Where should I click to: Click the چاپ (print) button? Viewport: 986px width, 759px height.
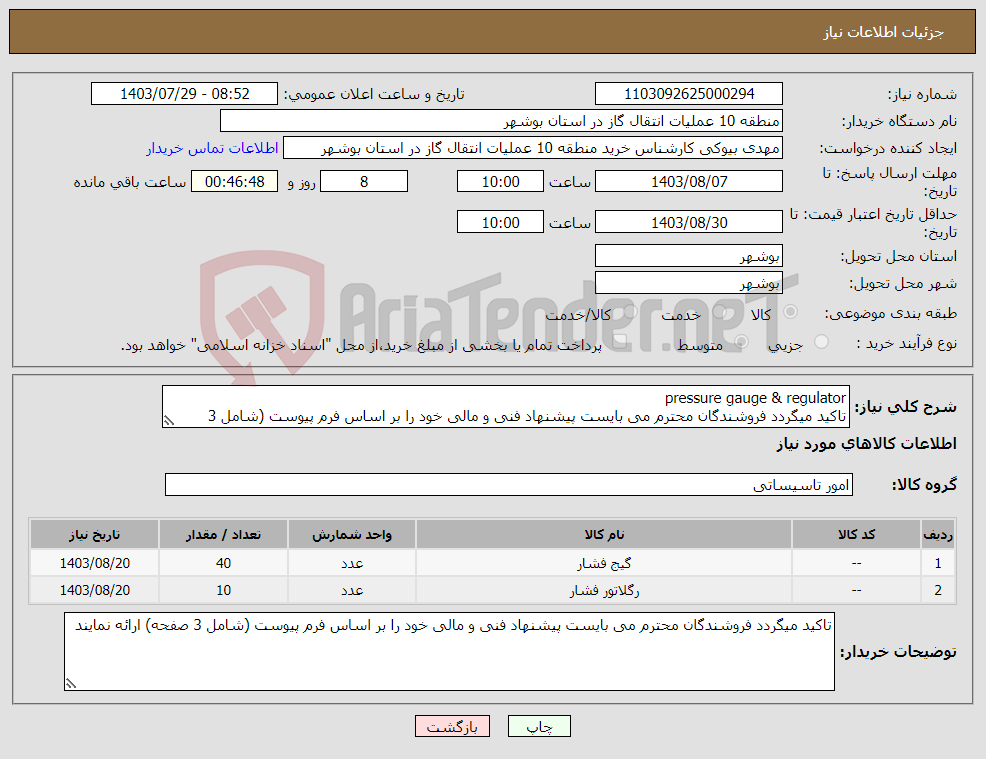pos(539,726)
